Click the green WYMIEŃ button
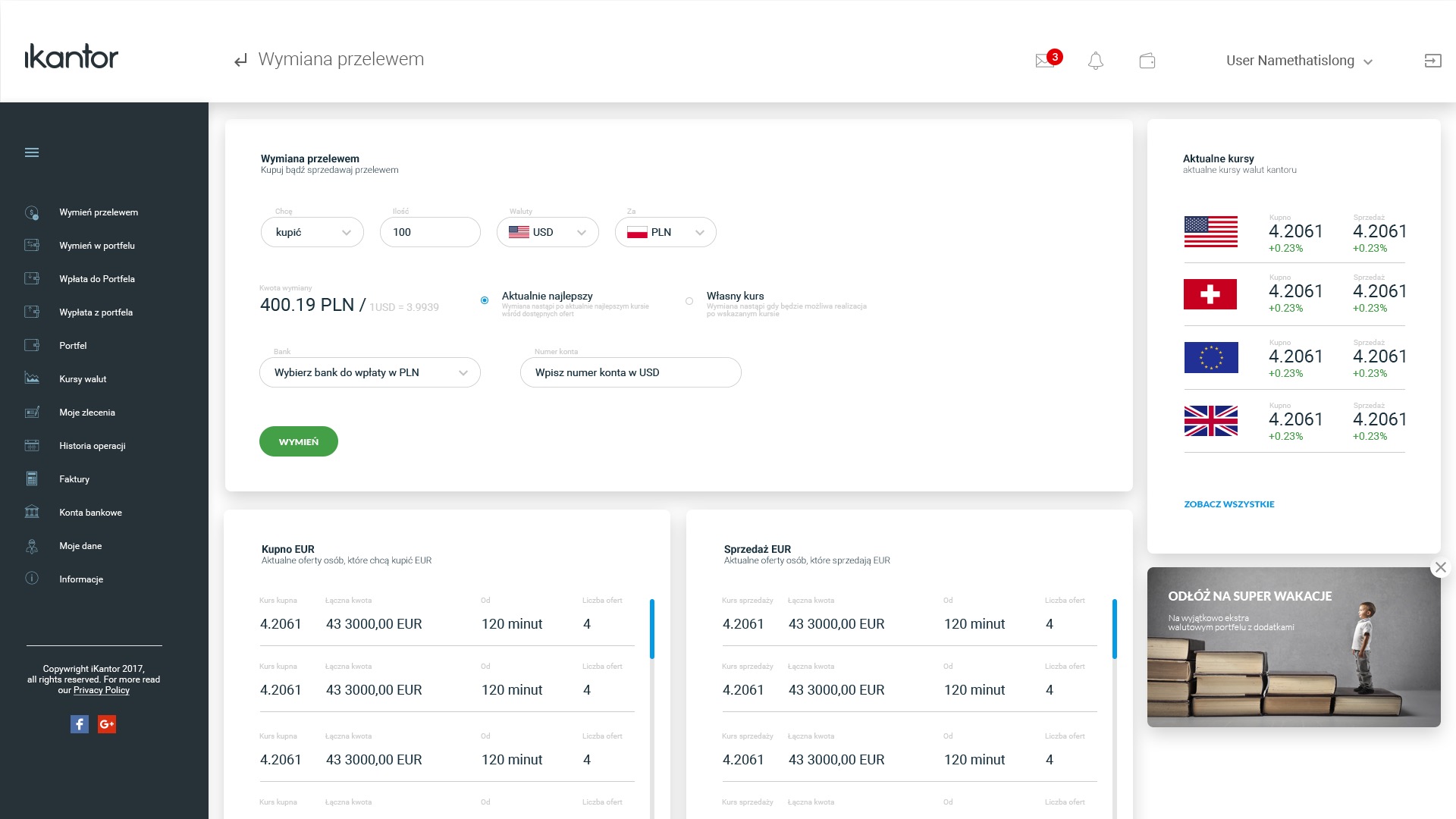Screen dimensions: 1456x819 (299, 441)
